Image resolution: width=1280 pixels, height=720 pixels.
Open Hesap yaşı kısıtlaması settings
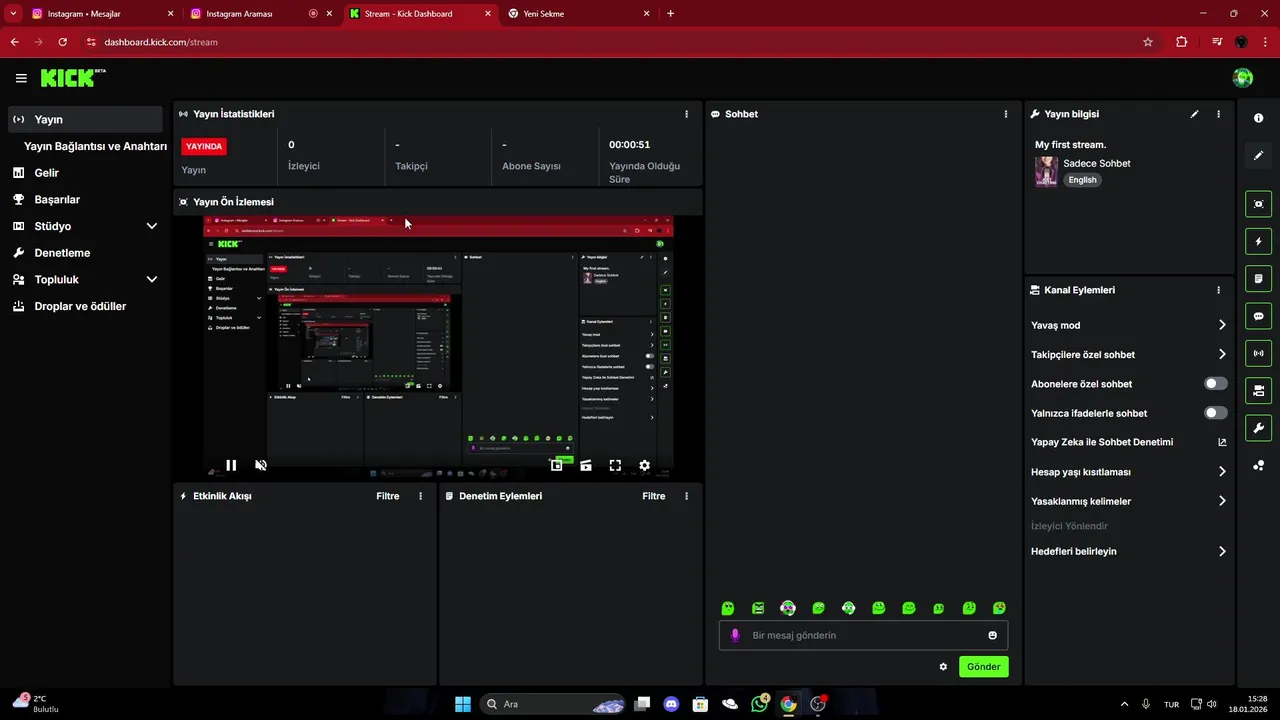pos(1128,472)
